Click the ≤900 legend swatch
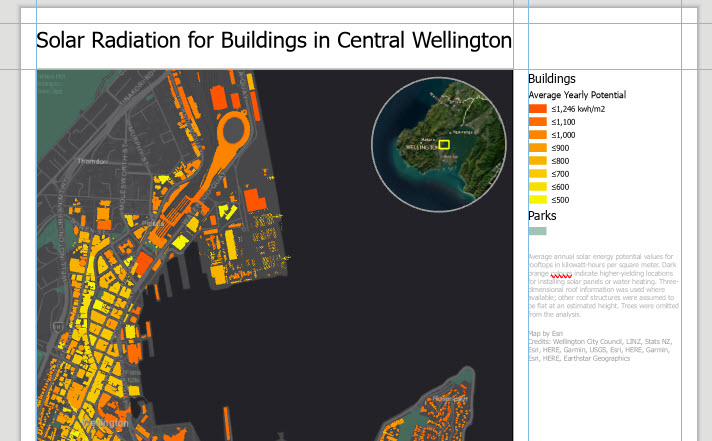The width and height of the screenshot is (712, 441). (x=538, y=148)
